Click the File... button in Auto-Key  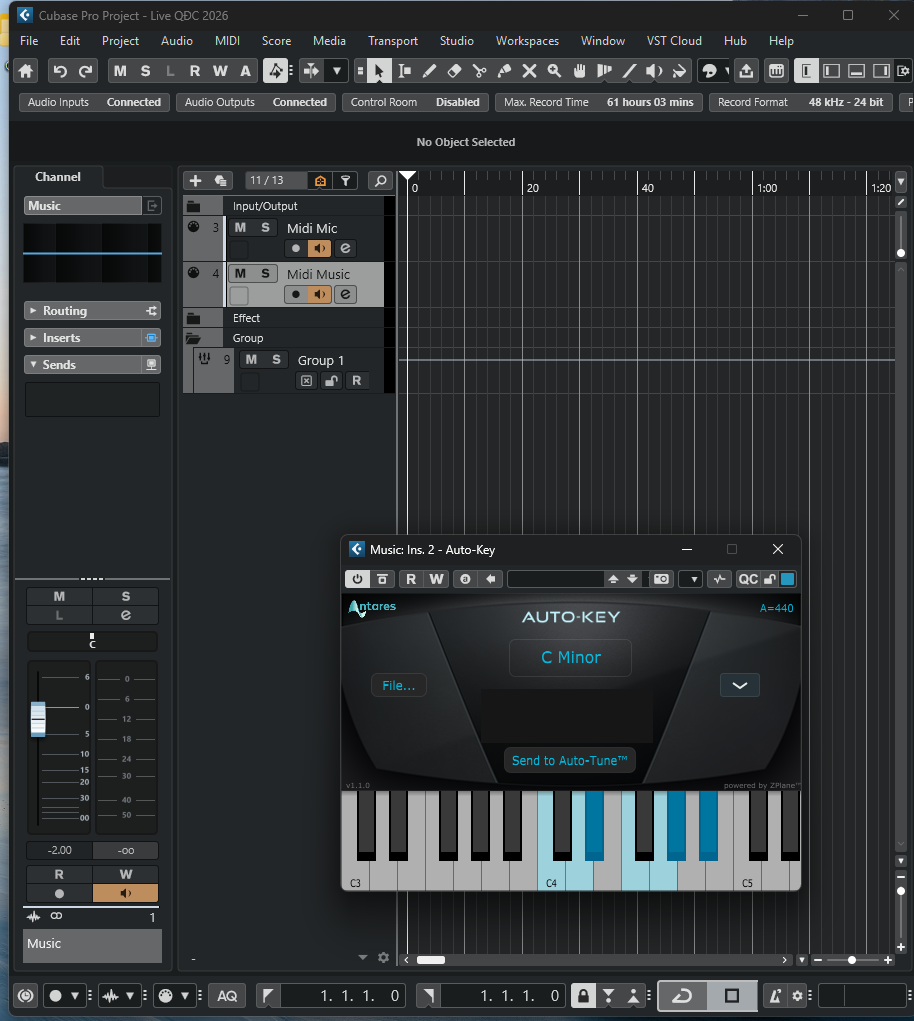coord(398,685)
